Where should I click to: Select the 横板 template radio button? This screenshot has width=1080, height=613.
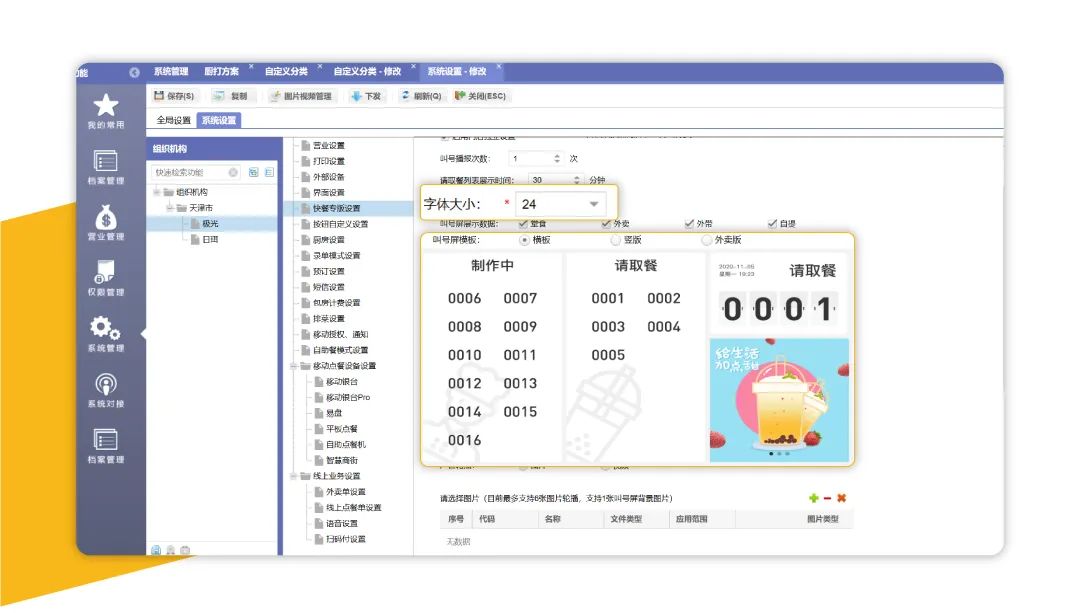[x=525, y=240]
